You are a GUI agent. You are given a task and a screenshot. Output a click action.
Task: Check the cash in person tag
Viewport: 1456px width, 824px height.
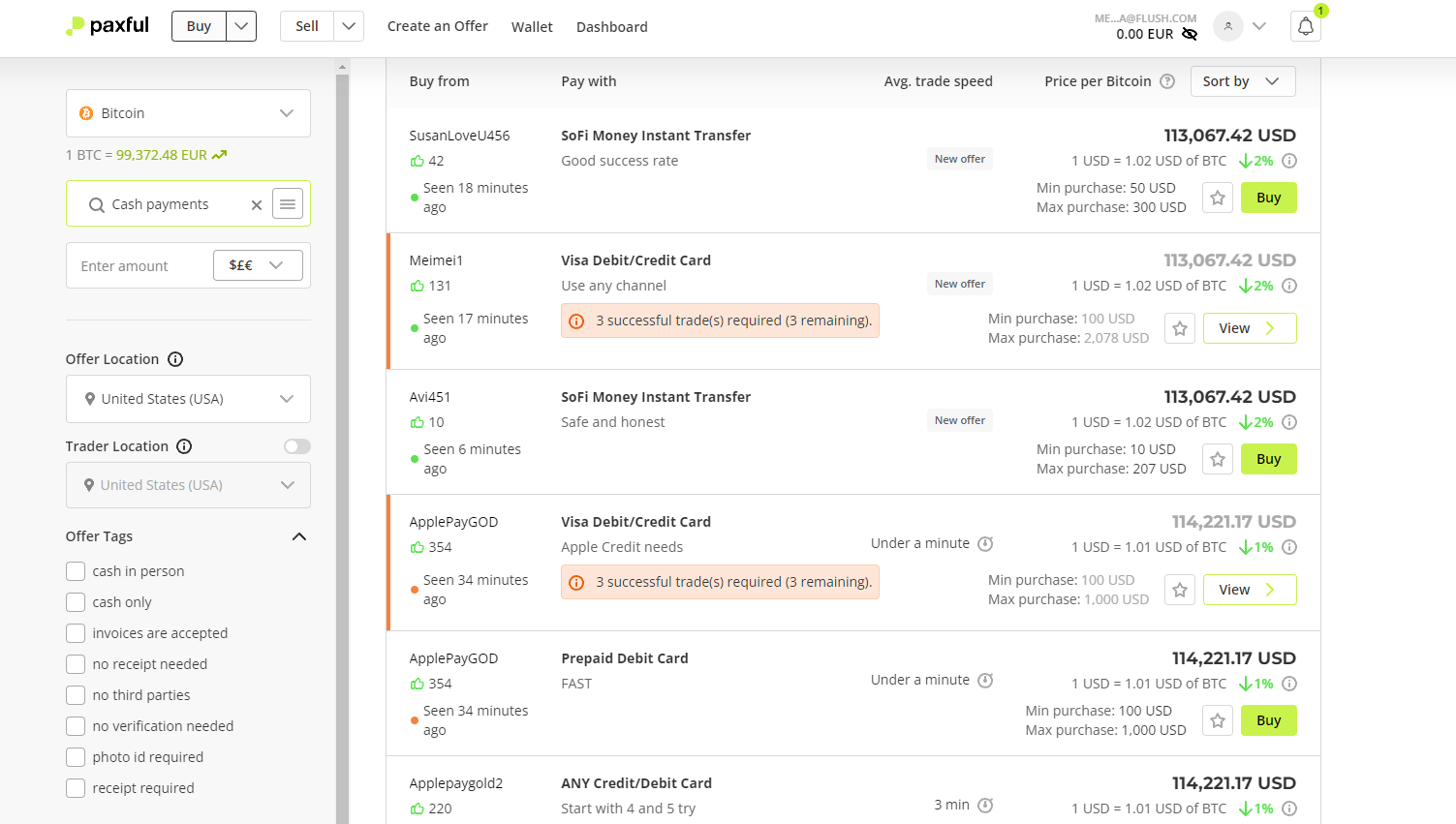[x=76, y=571]
